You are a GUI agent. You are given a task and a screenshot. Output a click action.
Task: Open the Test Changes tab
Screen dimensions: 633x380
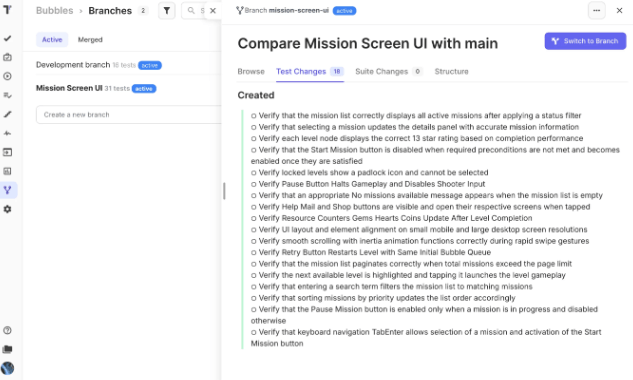click(x=310, y=71)
